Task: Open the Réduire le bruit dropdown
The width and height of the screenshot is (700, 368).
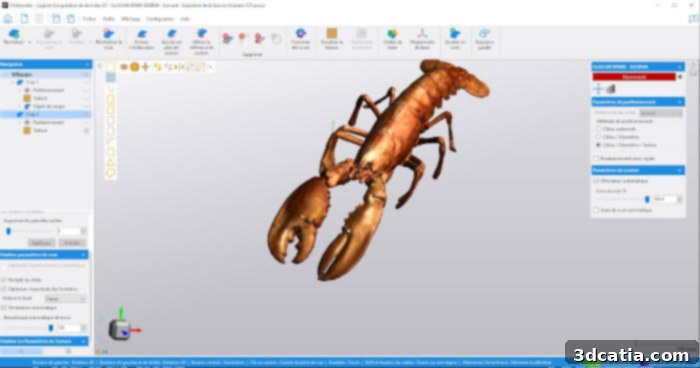Action: 66,298
